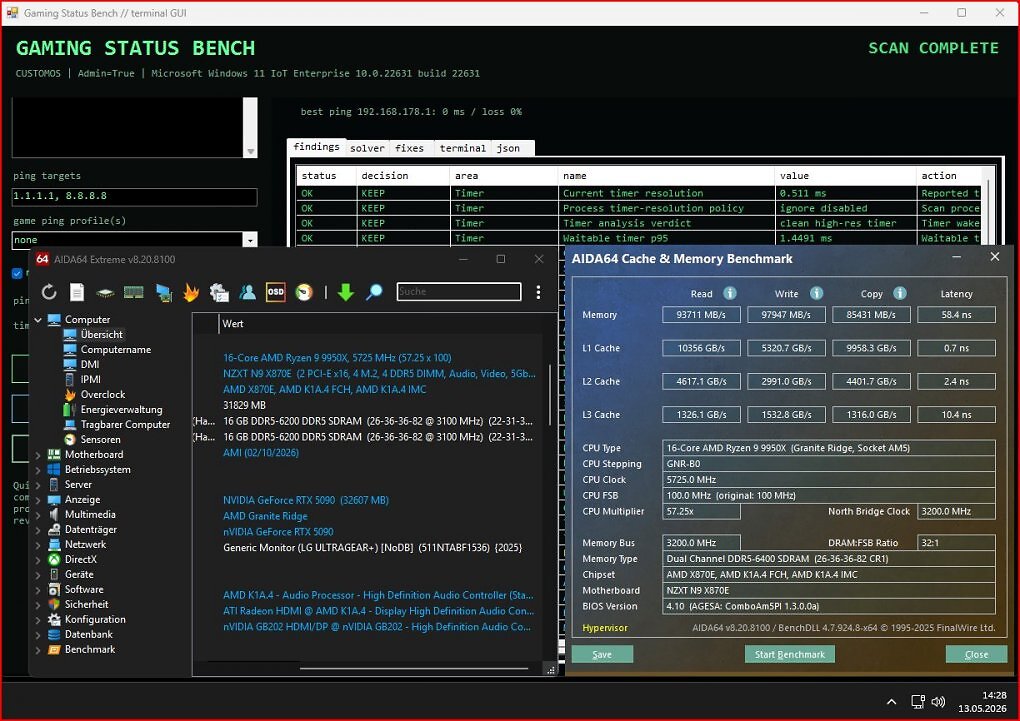
Task: Switch to the findings tab
Action: [x=316, y=147]
